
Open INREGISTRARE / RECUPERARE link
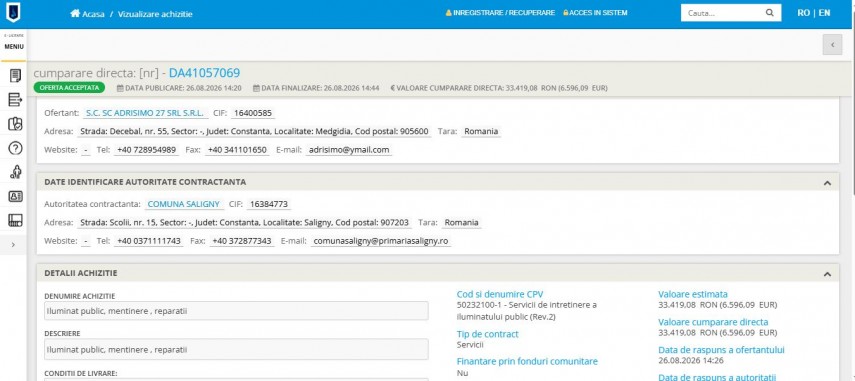coord(504,13)
